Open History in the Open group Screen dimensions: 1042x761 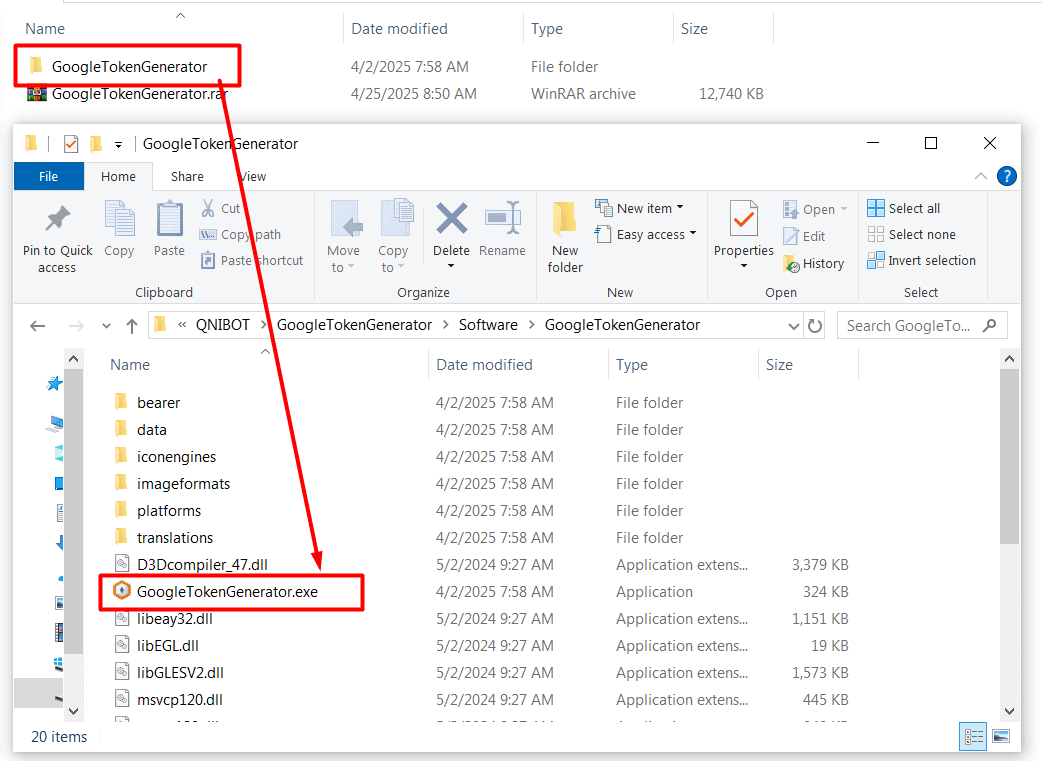click(814, 264)
